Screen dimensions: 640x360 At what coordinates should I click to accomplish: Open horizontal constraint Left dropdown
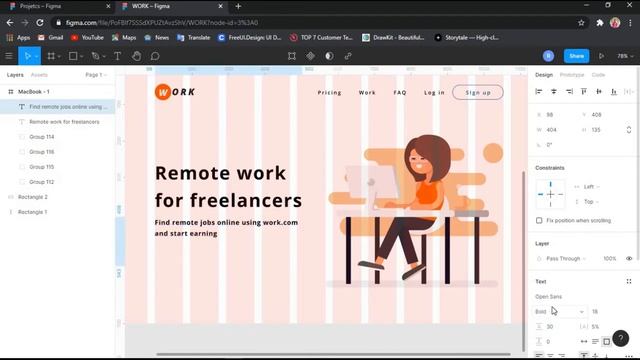pyautogui.click(x=591, y=187)
